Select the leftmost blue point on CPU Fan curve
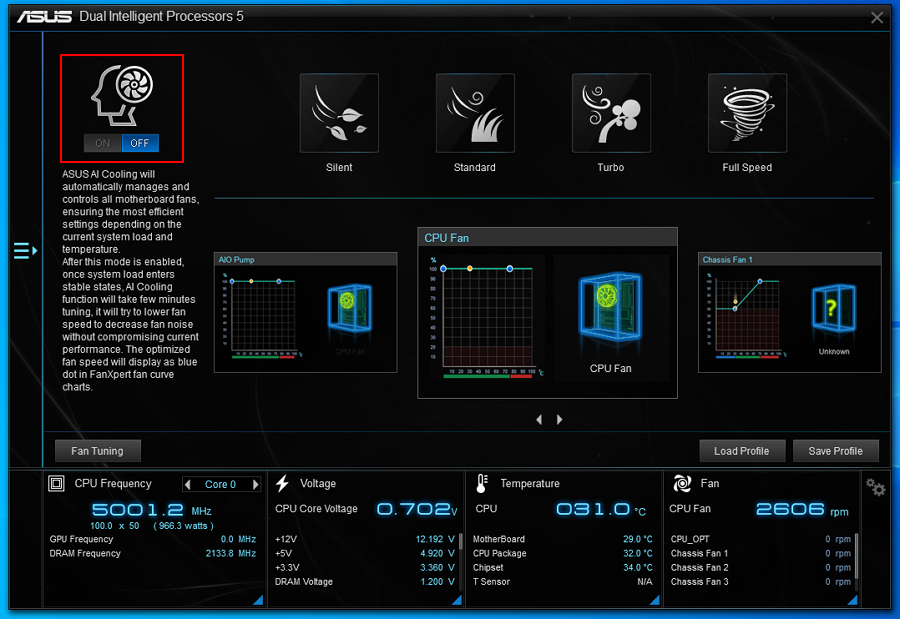Screen dimensions: 900x619 [x=443, y=269]
